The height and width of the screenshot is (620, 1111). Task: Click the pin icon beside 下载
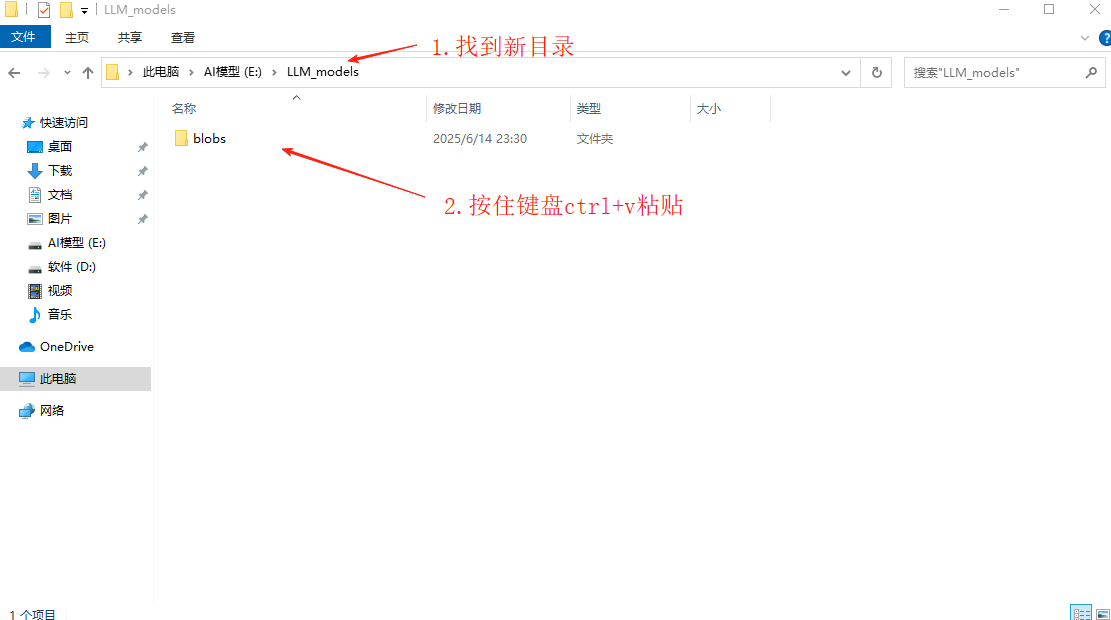(142, 171)
